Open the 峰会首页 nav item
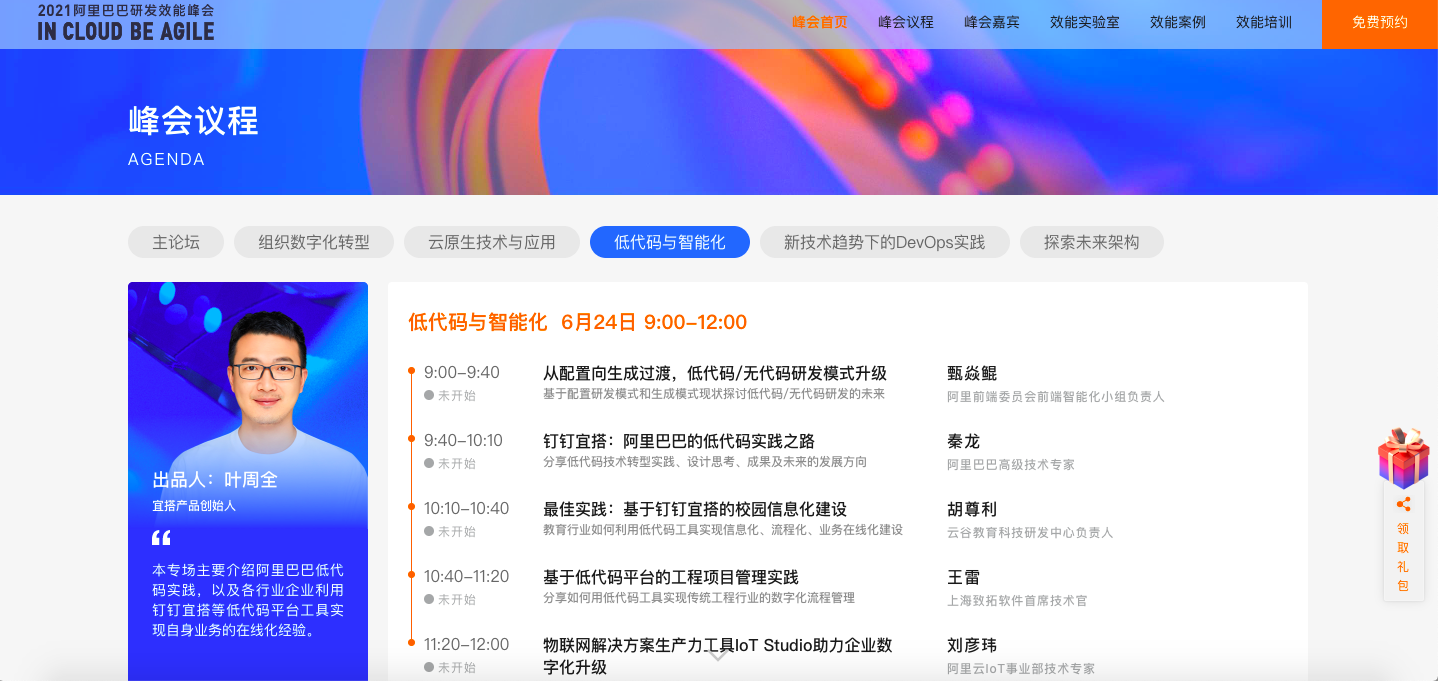 tap(820, 22)
